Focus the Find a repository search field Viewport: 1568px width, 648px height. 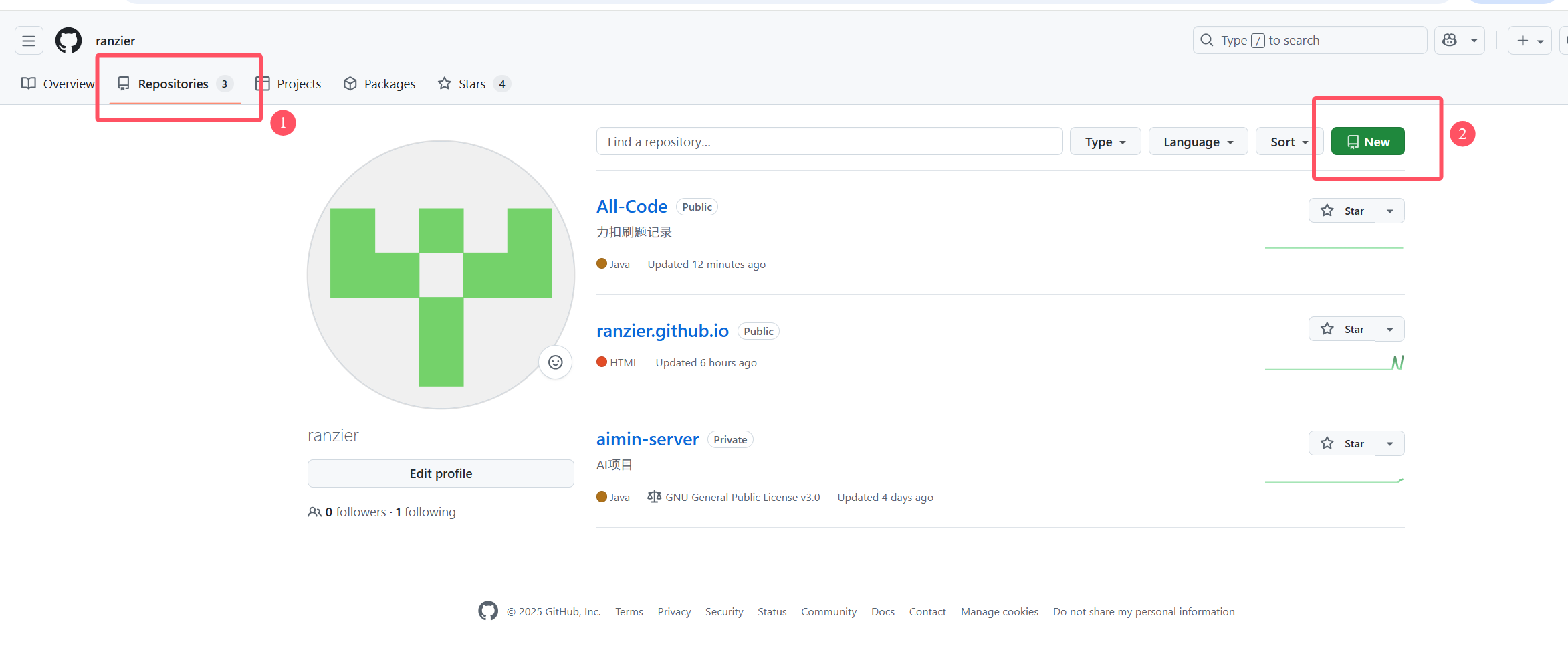(x=829, y=142)
